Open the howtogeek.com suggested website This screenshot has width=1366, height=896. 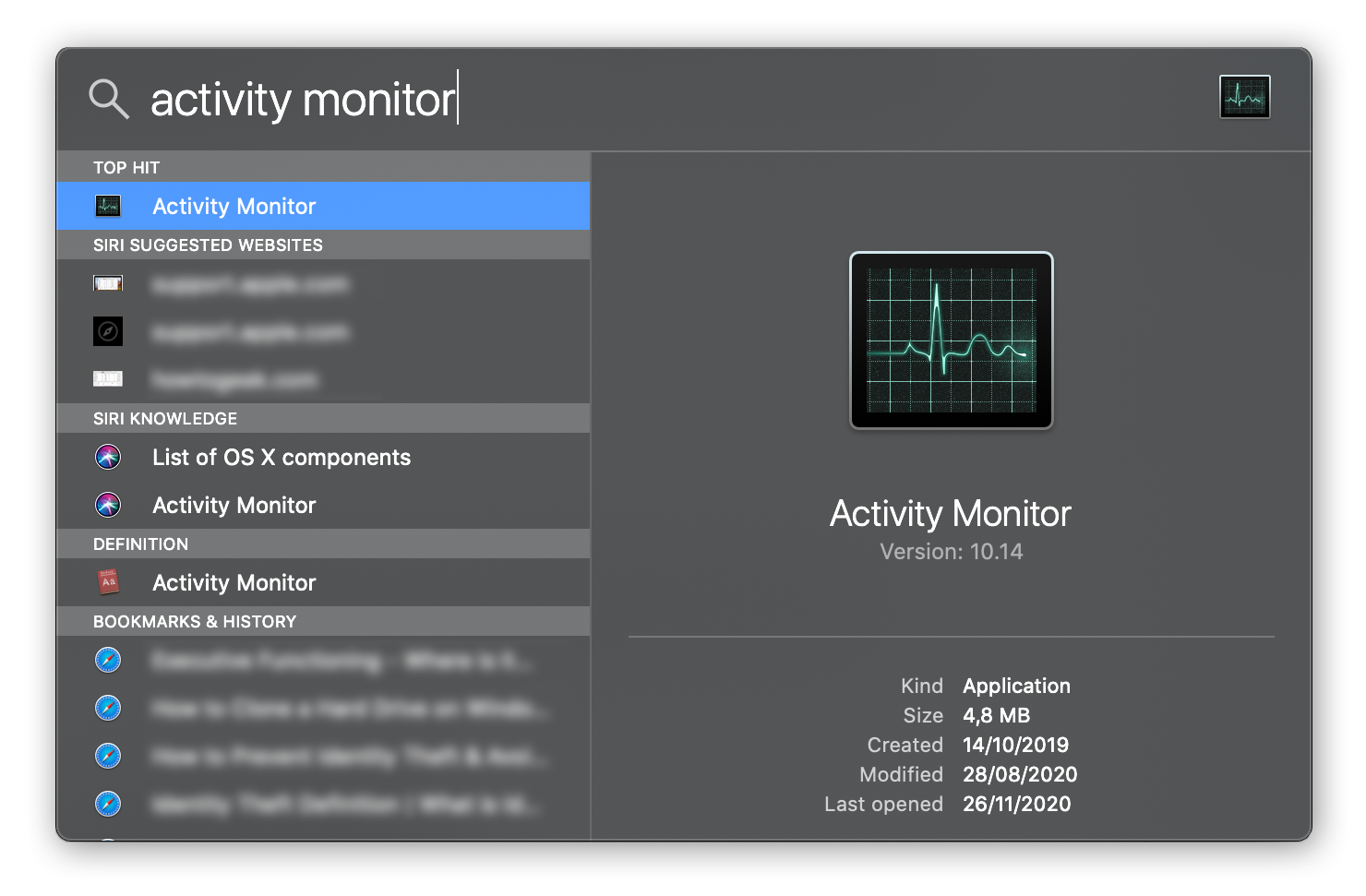[234, 379]
